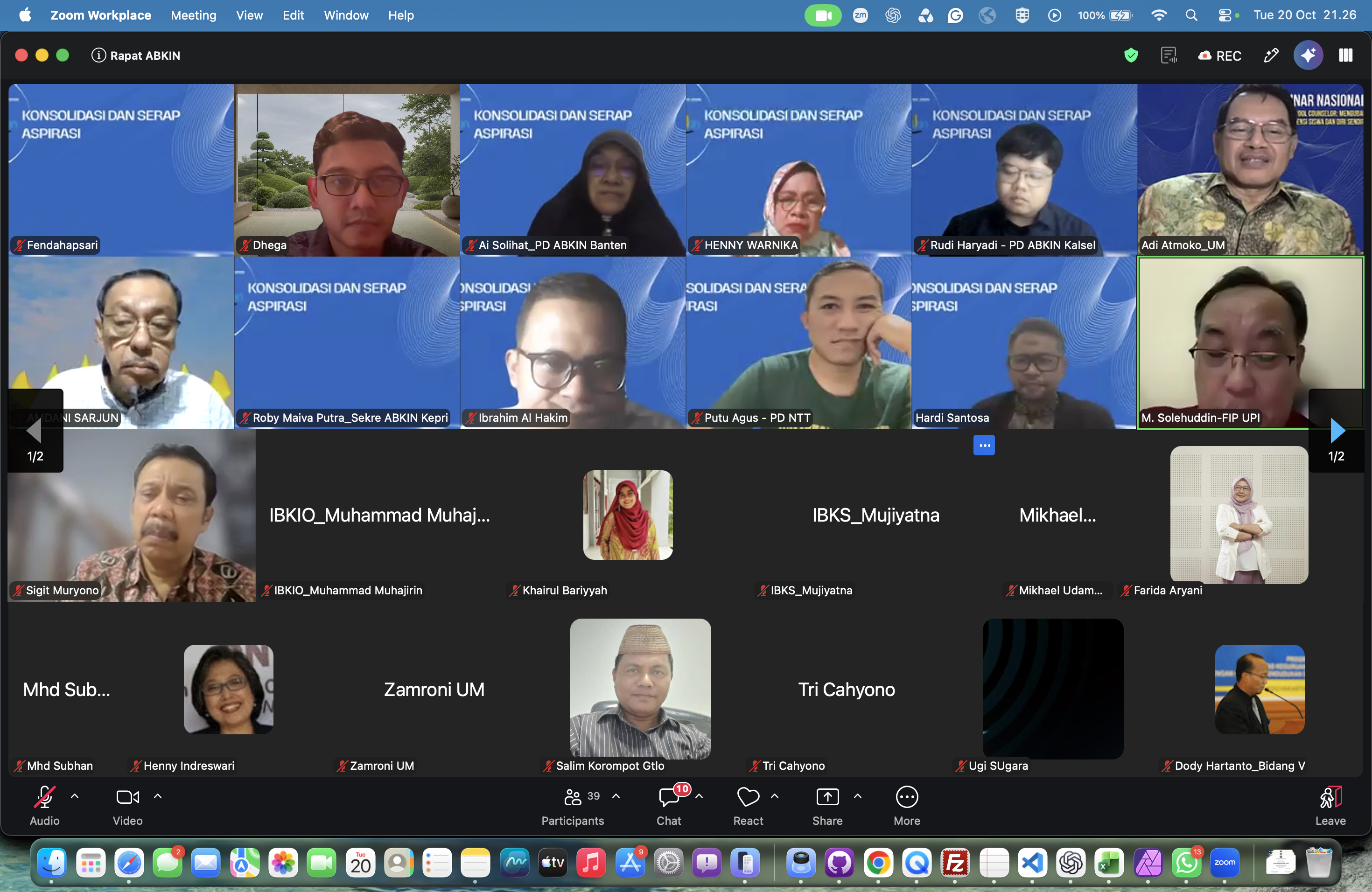The width and height of the screenshot is (1372, 892).
Task: Open the Help menu
Action: 401,15
